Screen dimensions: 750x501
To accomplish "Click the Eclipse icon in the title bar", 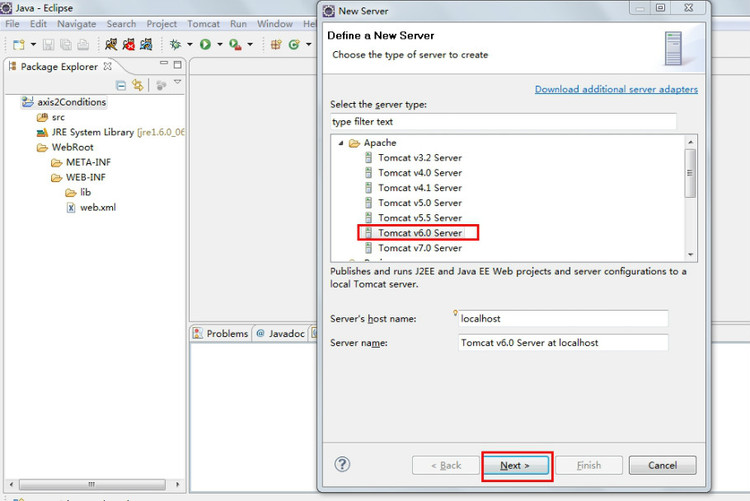I will [6, 8].
